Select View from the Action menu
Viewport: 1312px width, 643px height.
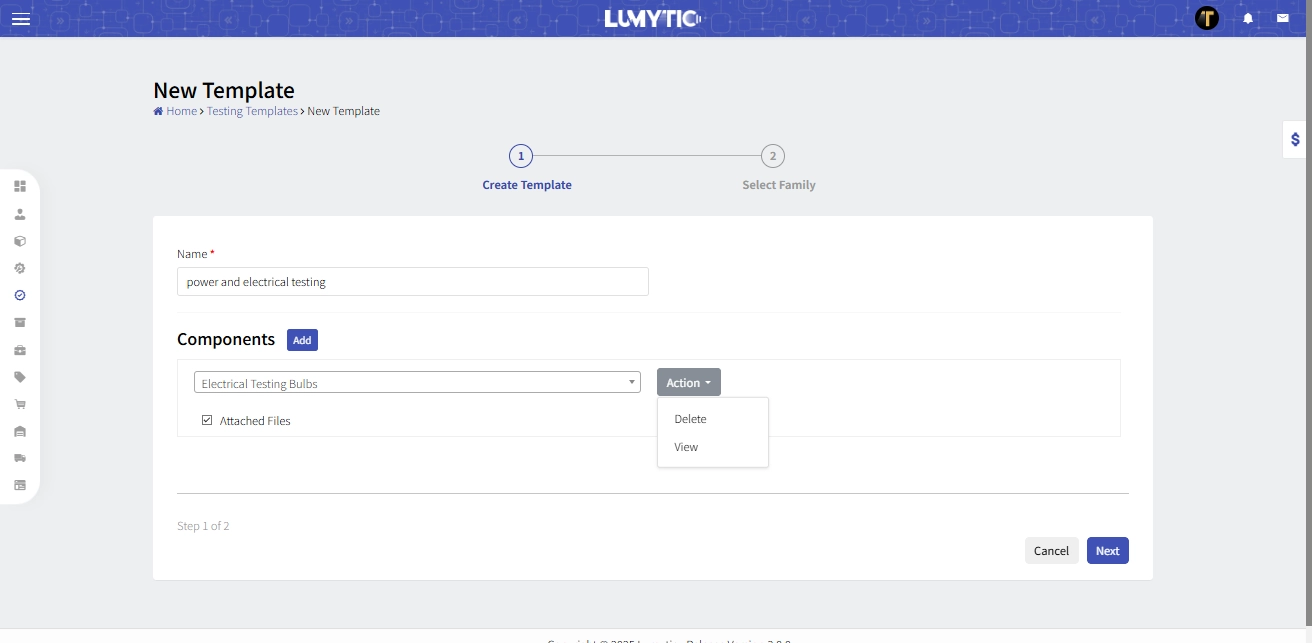[685, 446]
